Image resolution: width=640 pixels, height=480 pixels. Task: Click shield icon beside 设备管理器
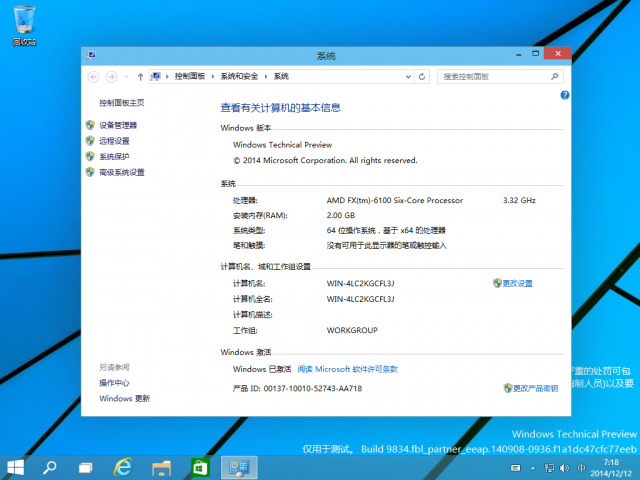[x=90, y=125]
